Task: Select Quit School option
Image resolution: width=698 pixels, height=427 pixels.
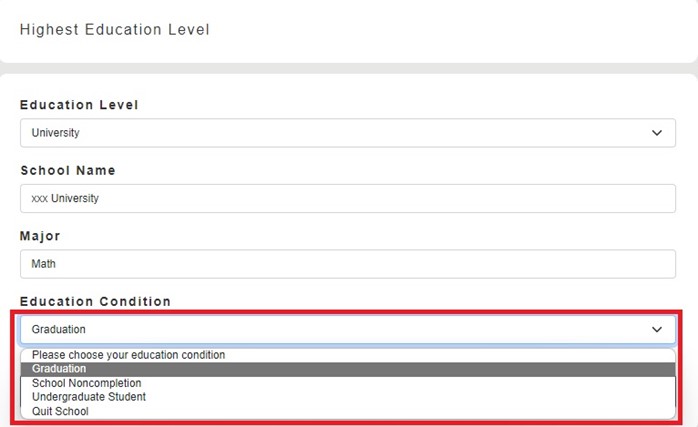Action: coord(60,411)
